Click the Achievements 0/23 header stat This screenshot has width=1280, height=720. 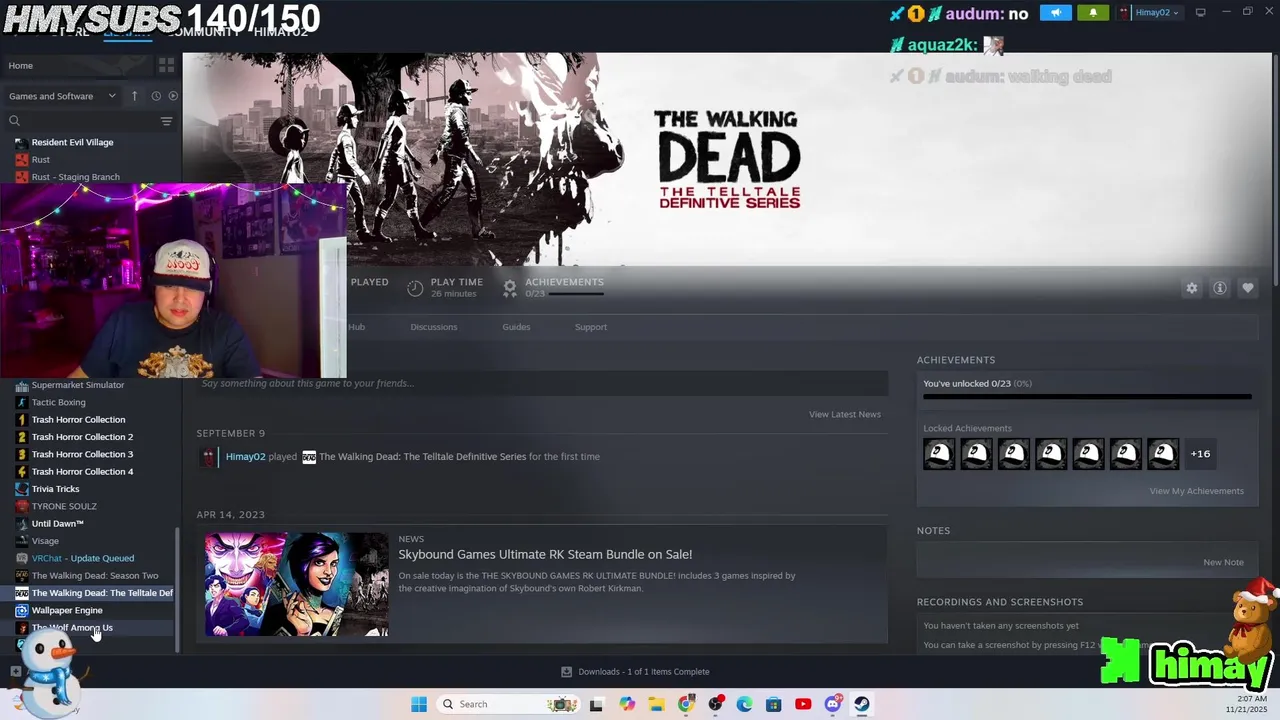click(554, 287)
